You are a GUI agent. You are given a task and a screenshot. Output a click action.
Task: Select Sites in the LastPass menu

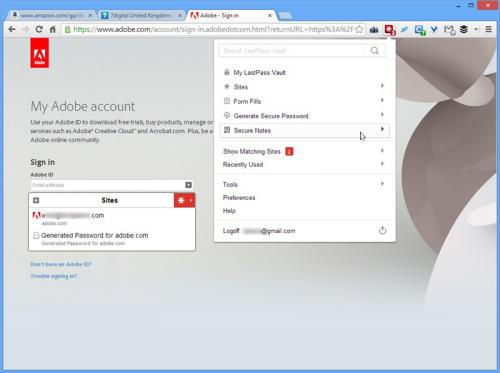(305, 87)
